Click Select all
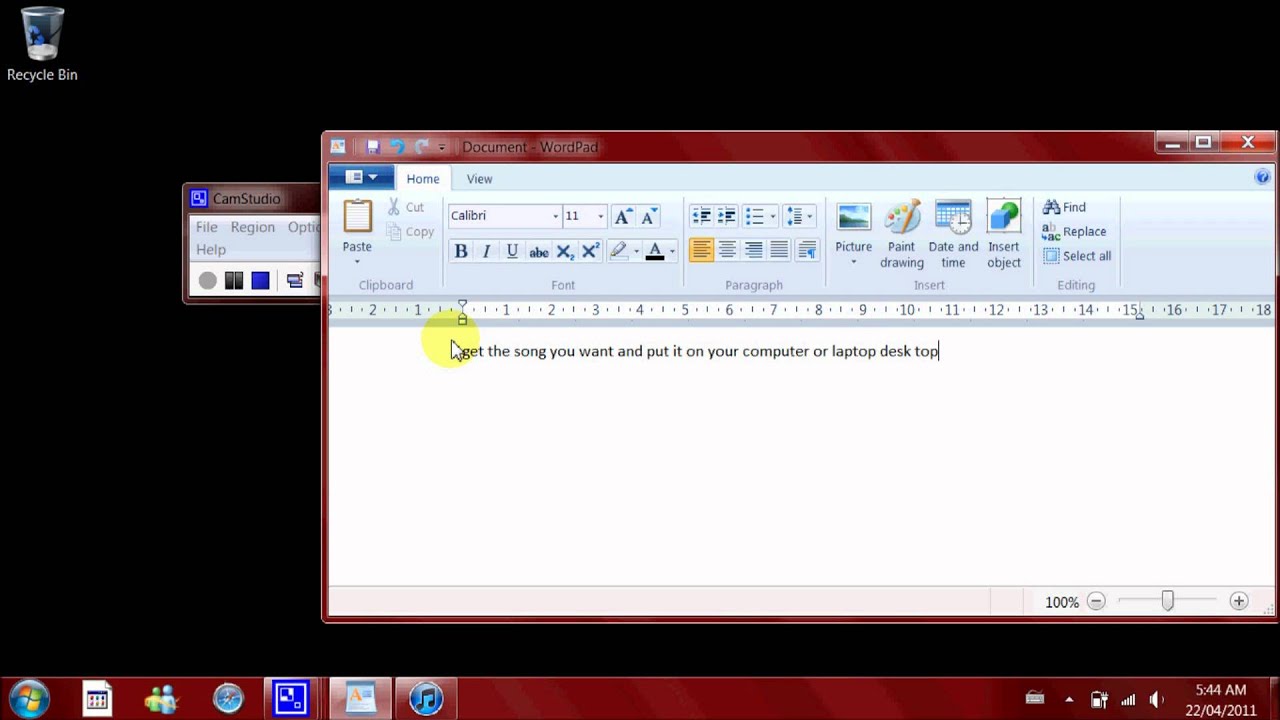Screen dimensions: 1280x720 point(1077,256)
